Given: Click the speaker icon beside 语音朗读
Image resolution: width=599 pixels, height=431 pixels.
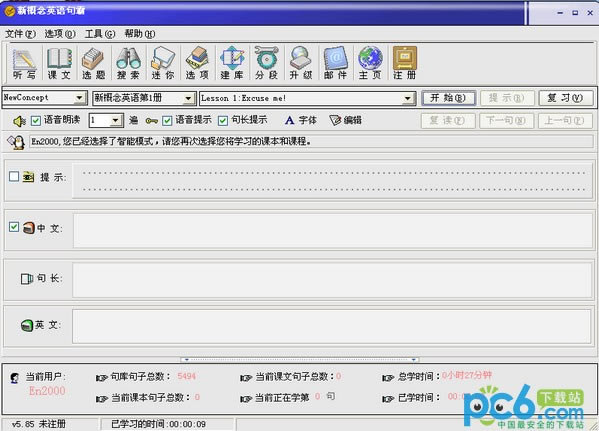Looking at the screenshot, I should pos(19,121).
